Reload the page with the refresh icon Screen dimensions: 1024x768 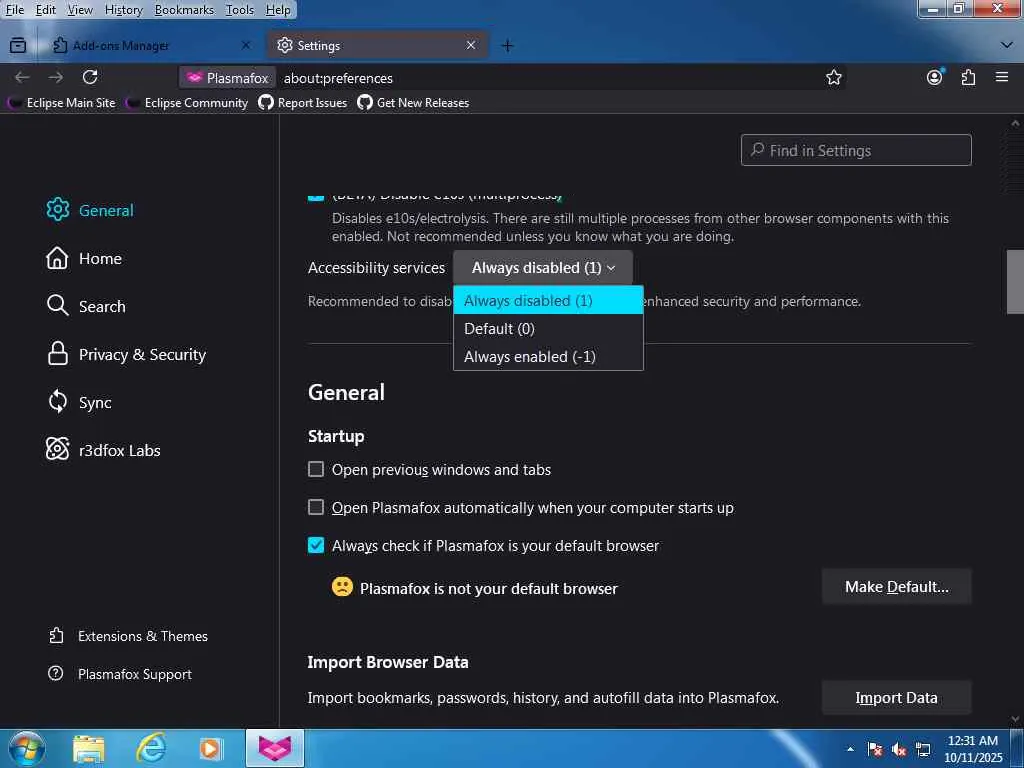tap(90, 78)
